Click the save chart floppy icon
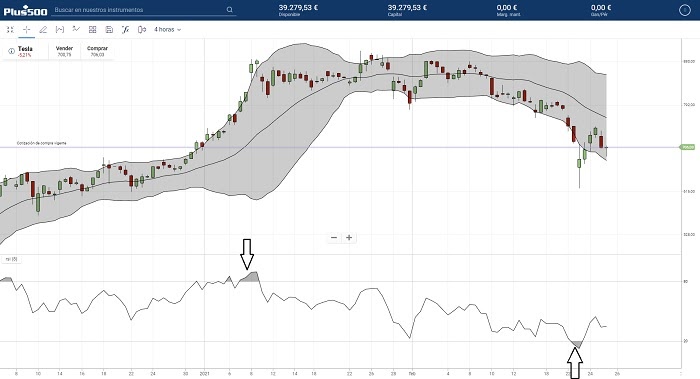Viewport: 700px width, 379px height. click(x=109, y=29)
